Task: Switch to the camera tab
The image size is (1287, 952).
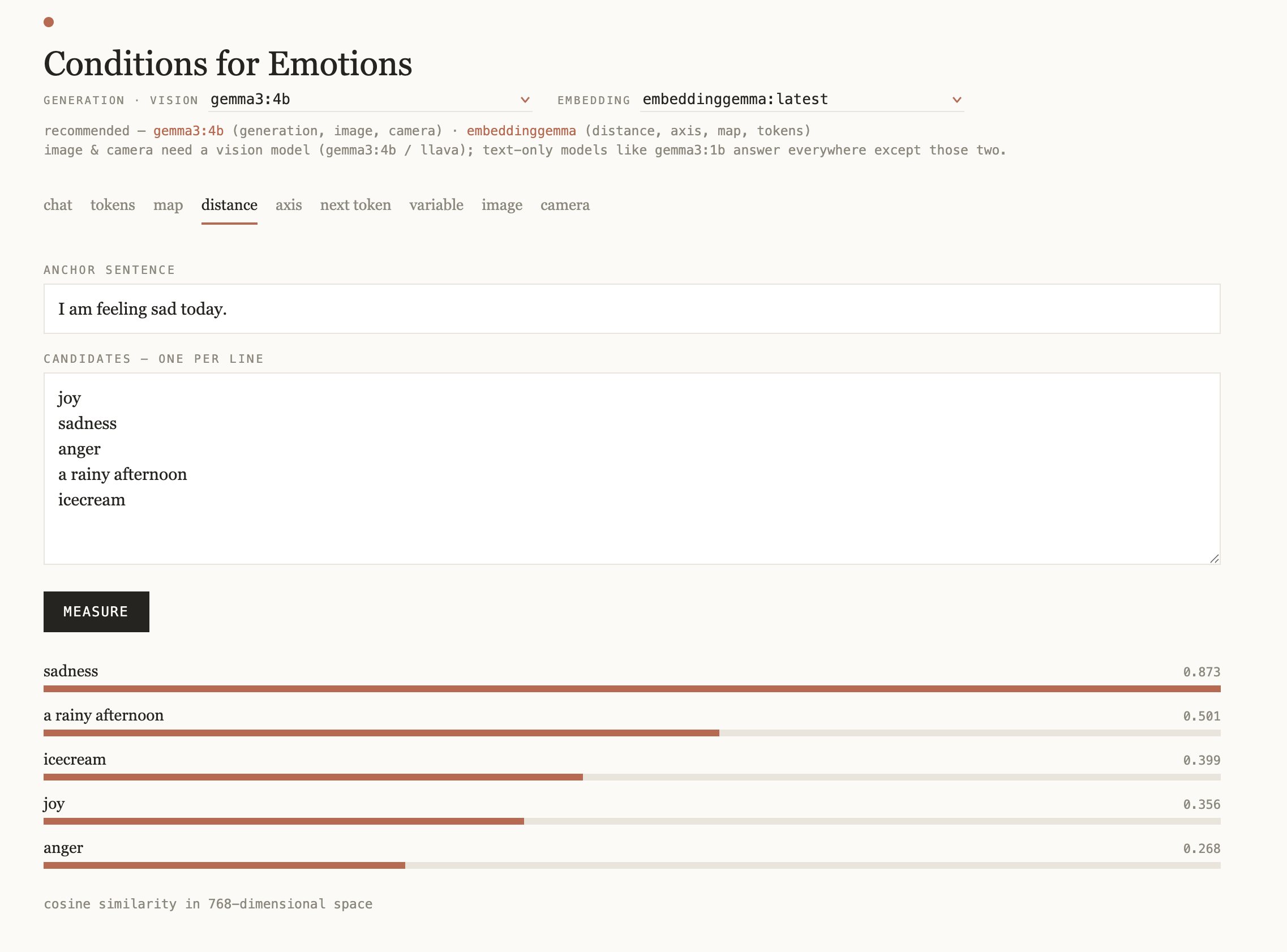Action: (565, 205)
